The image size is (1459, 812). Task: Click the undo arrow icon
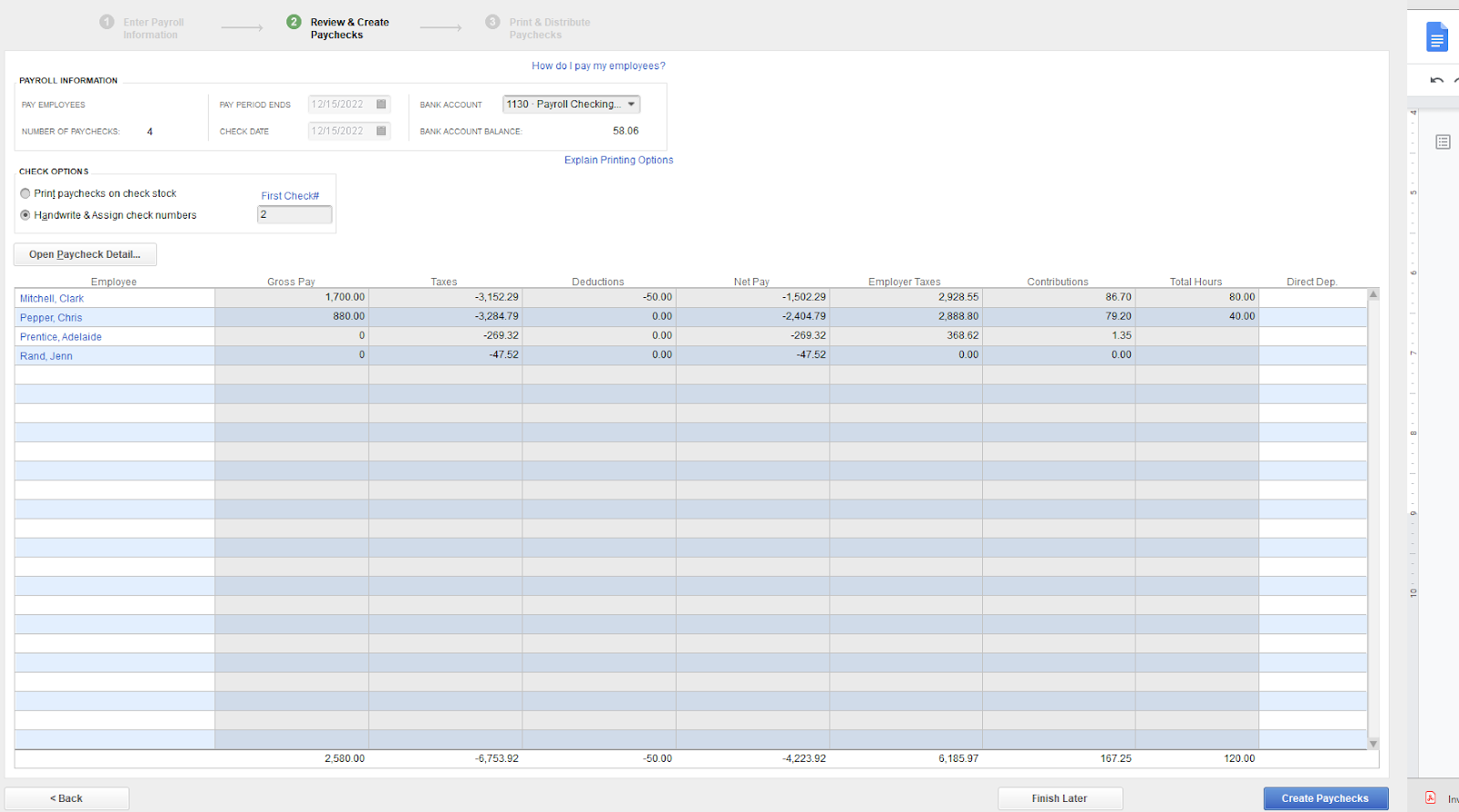click(x=1437, y=80)
